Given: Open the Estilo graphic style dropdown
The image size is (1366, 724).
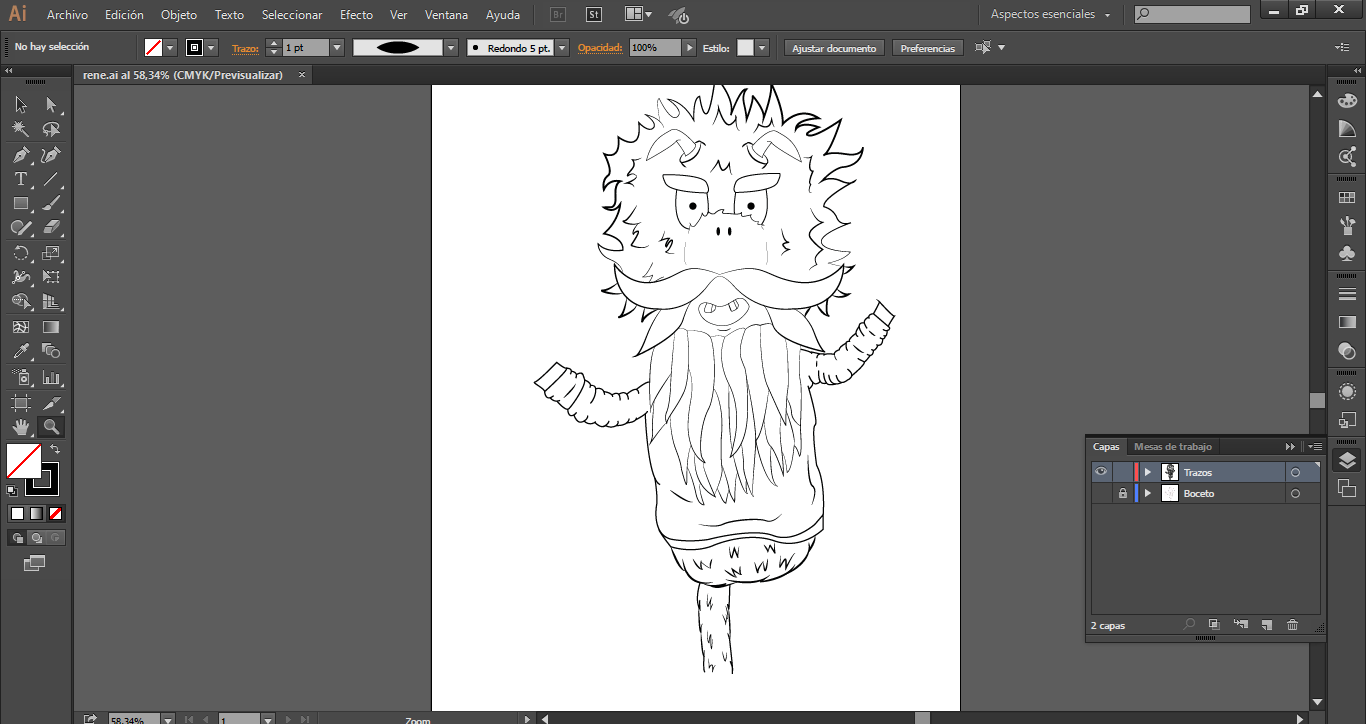Looking at the screenshot, I should [x=762, y=48].
